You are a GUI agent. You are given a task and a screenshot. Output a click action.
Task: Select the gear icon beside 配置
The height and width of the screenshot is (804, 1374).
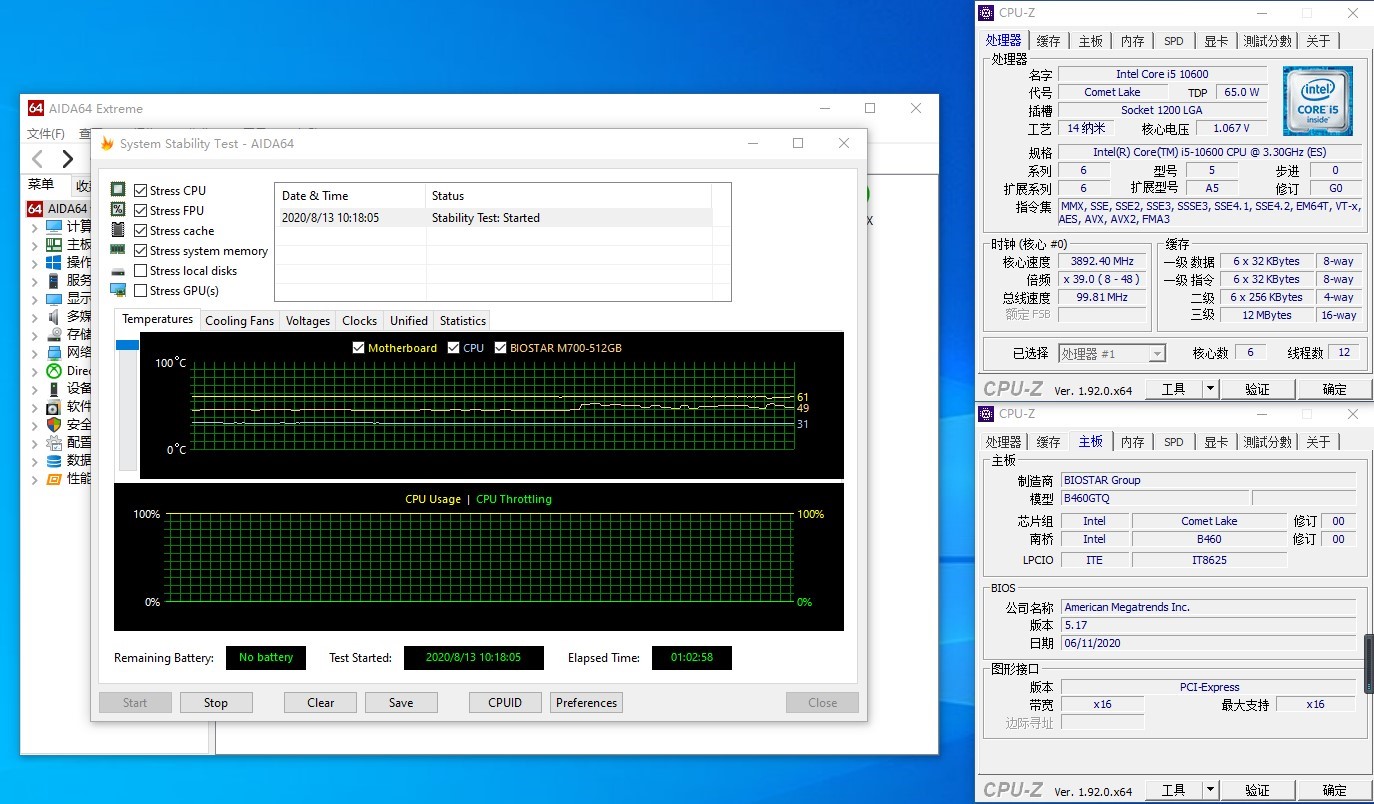(x=54, y=442)
